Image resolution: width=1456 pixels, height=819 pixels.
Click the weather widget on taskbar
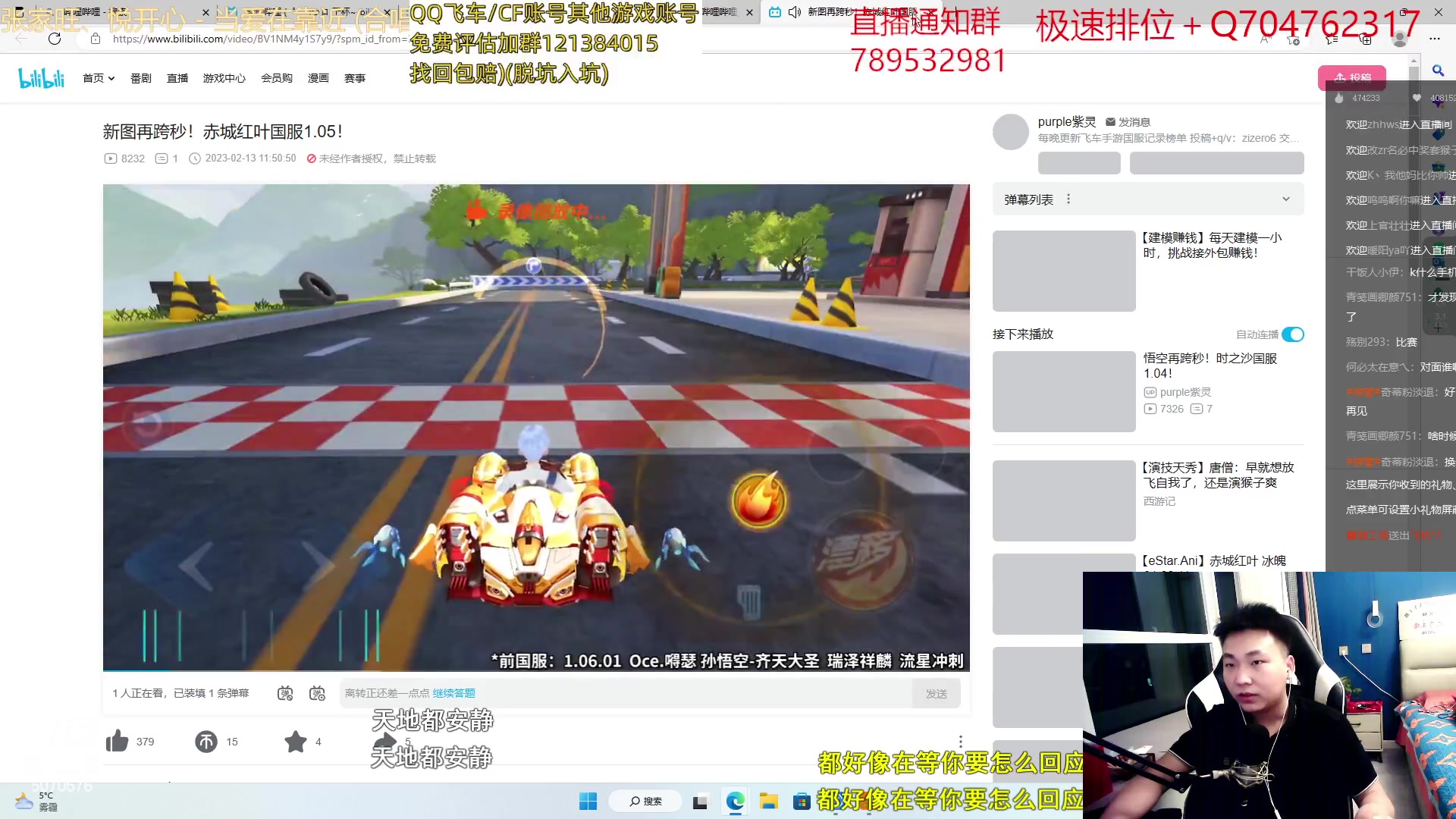click(x=36, y=801)
